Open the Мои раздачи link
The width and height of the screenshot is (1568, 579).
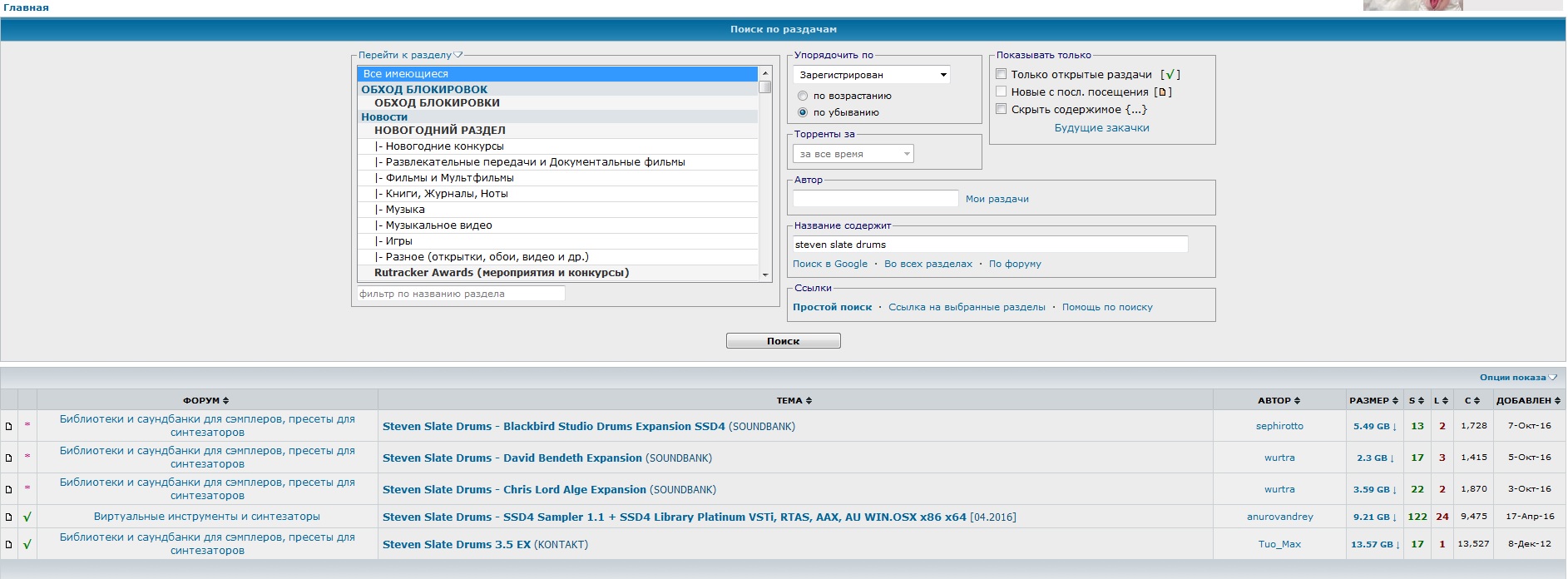coord(997,199)
